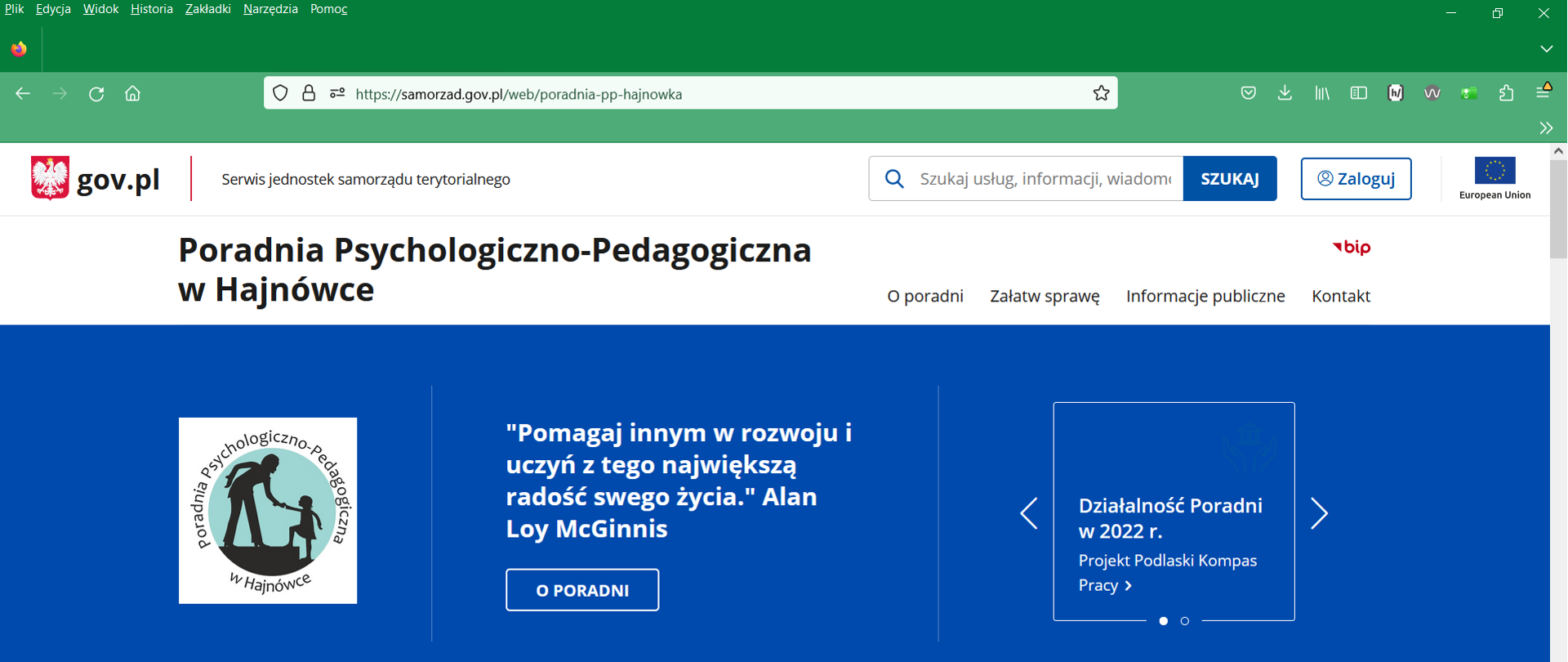Open the Downloads panel icon
The height and width of the screenshot is (662, 1568).
click(1285, 93)
